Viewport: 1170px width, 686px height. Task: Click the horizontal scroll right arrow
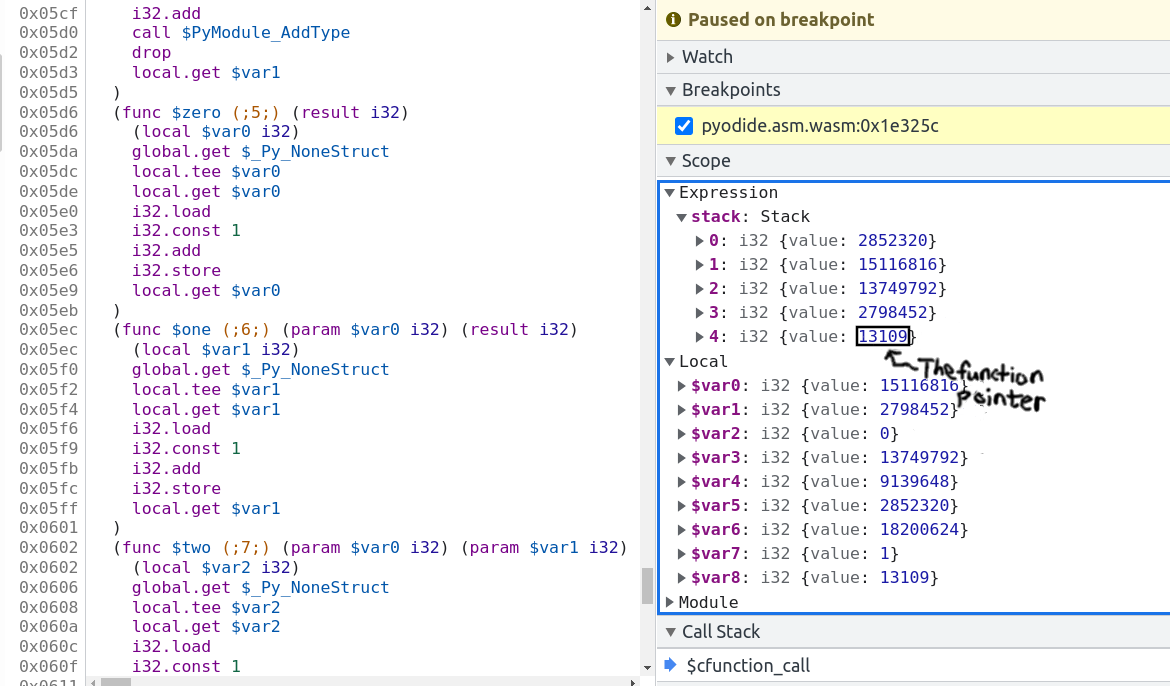pyautogui.click(x=633, y=682)
